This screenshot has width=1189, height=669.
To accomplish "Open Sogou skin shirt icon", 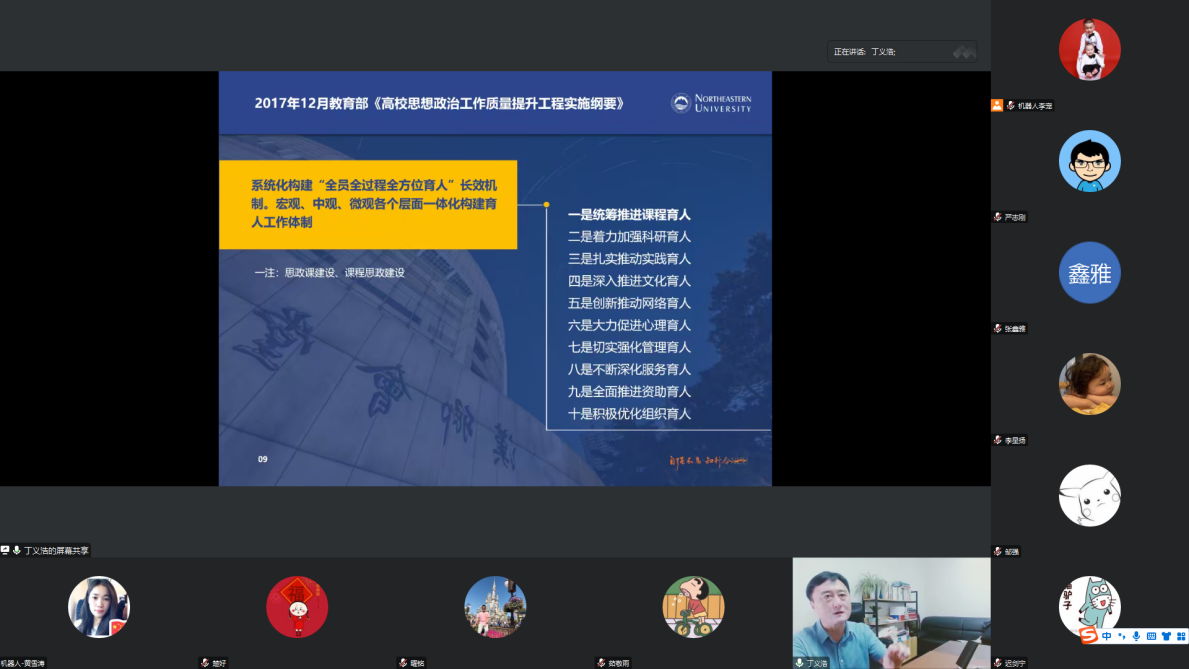I will (x=1165, y=636).
